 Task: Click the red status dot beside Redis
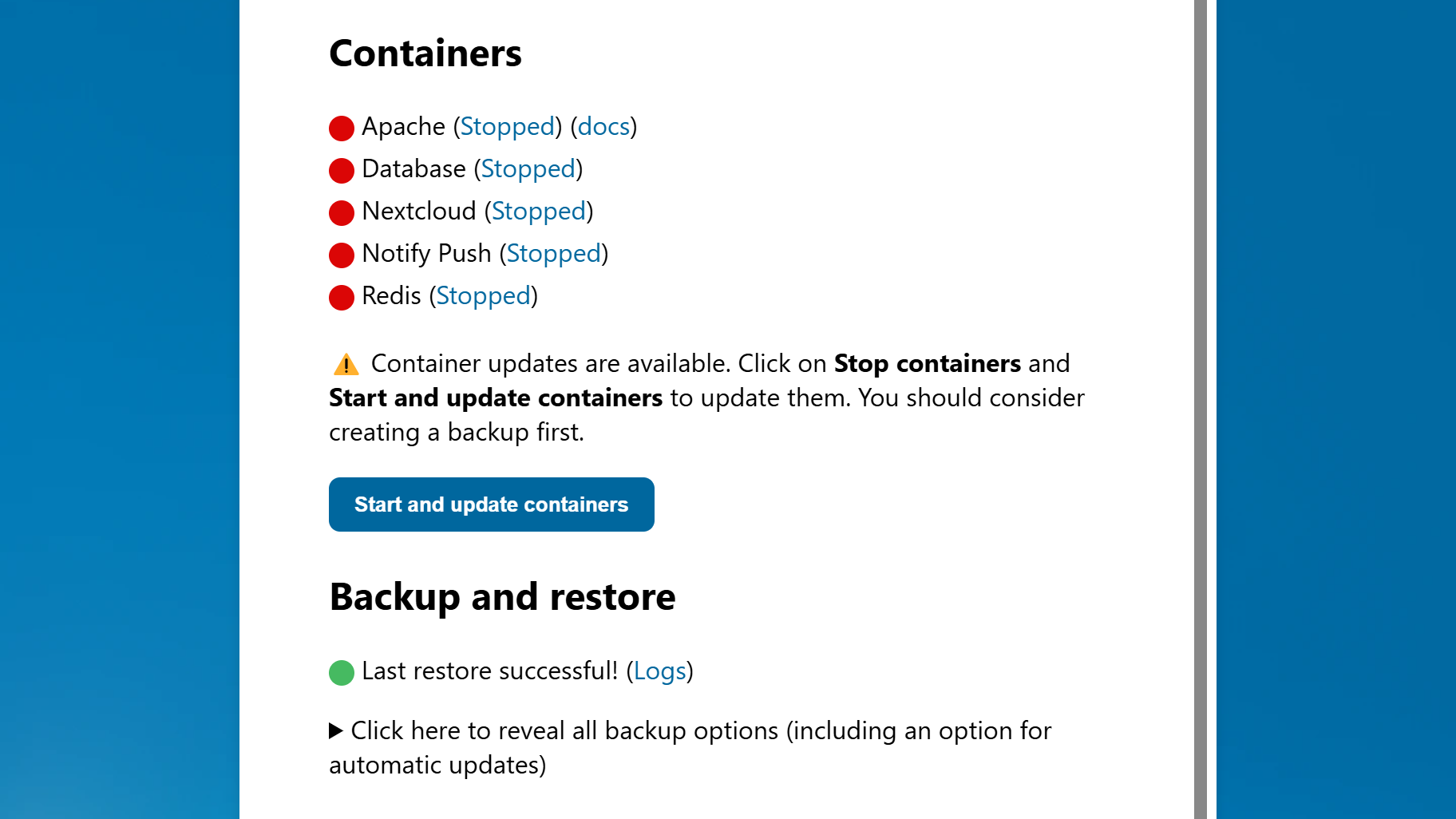point(342,298)
